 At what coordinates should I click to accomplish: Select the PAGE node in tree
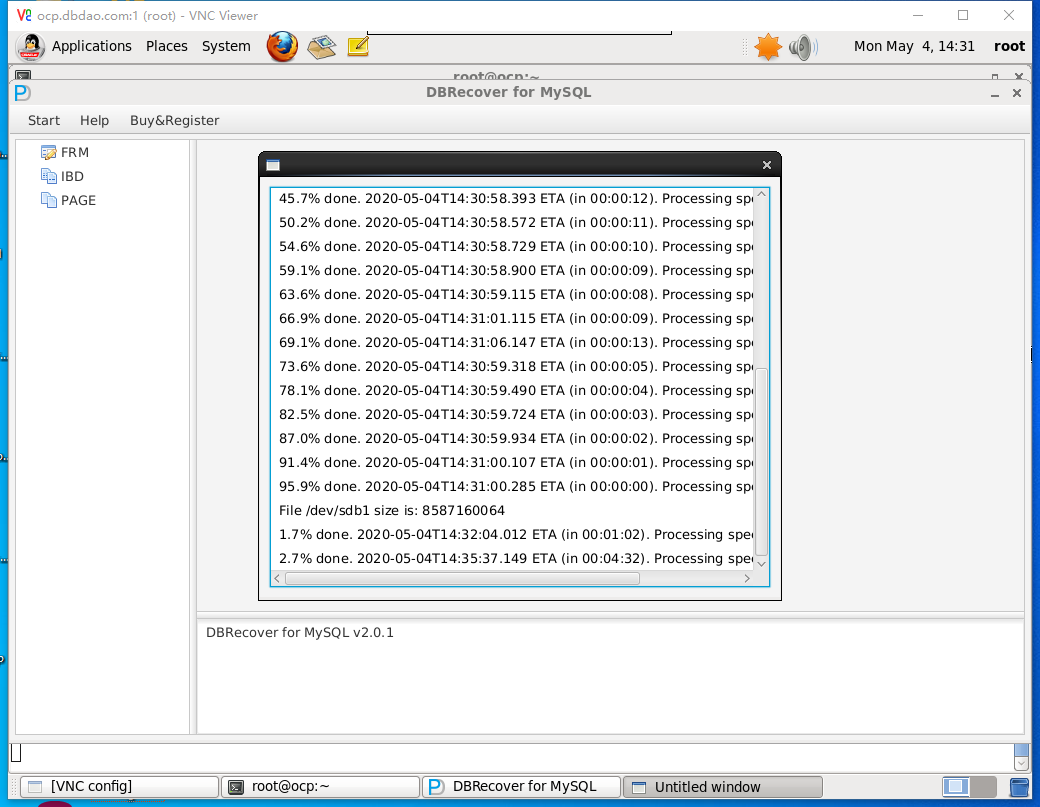click(78, 200)
